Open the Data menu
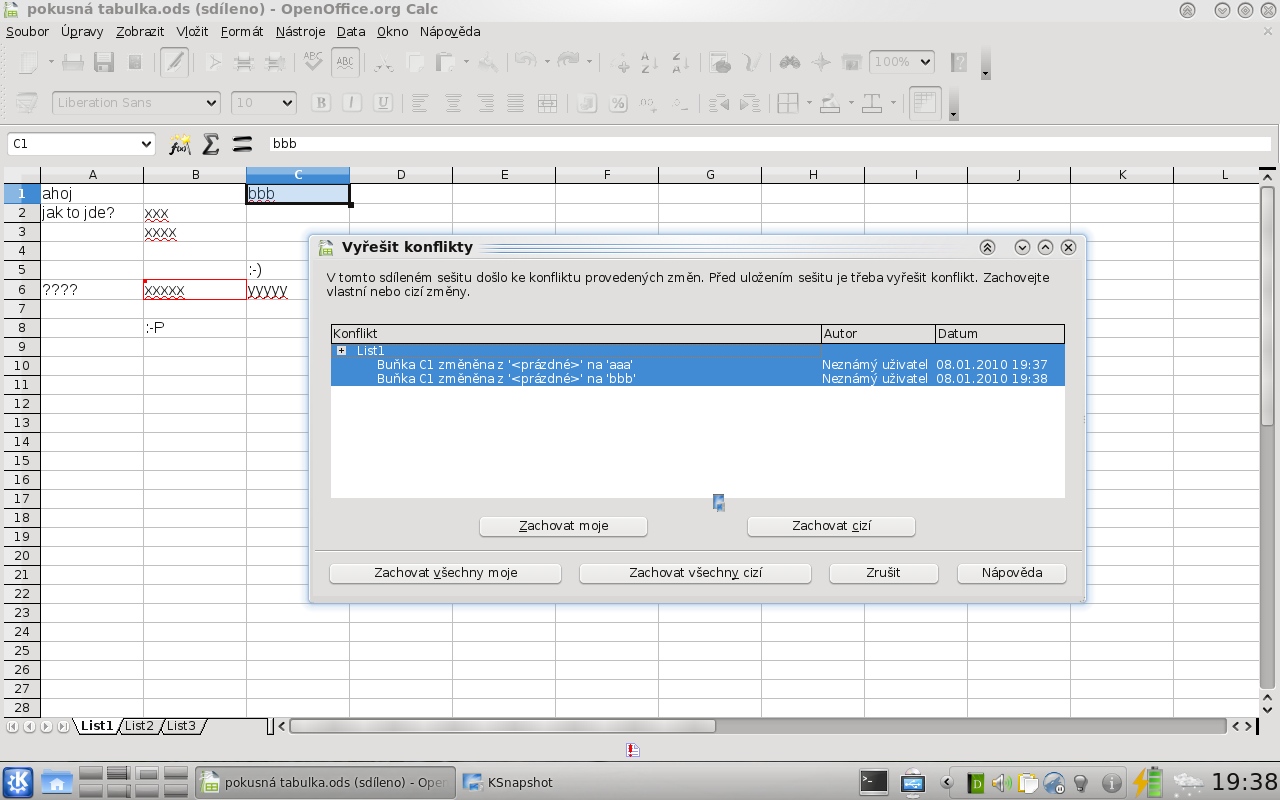The height and width of the screenshot is (800, 1280). pos(351,31)
